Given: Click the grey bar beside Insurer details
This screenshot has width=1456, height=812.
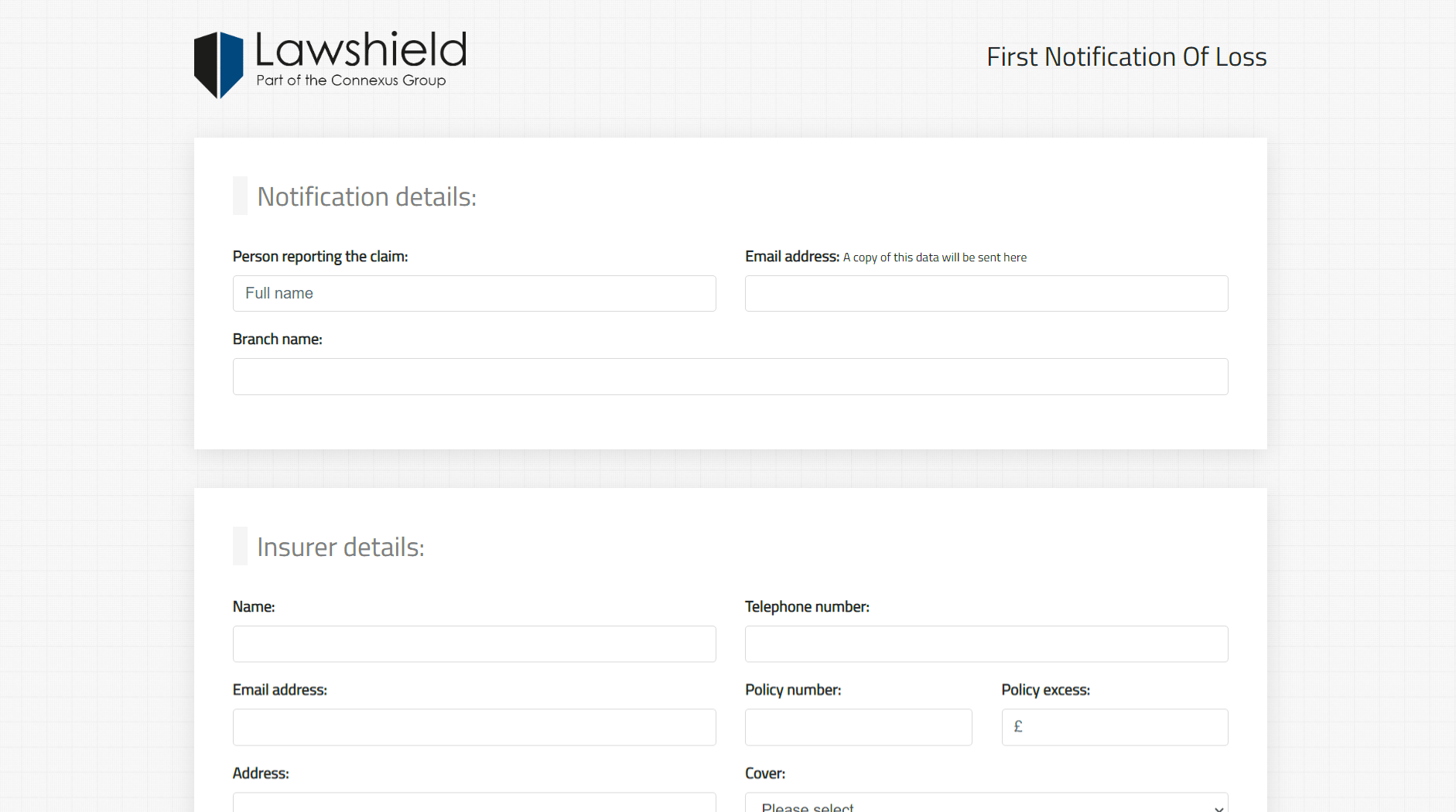Looking at the screenshot, I should [x=240, y=546].
